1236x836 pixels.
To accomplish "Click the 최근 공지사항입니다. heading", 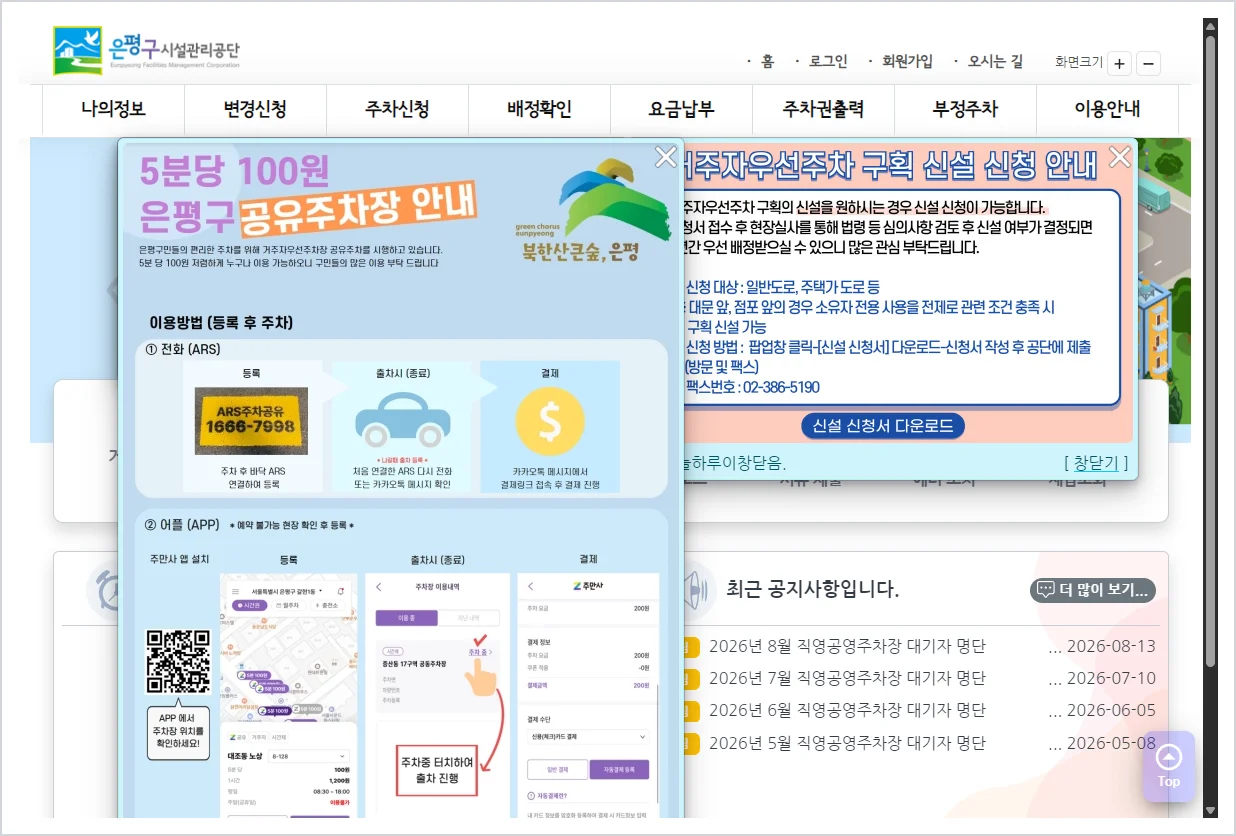I will [x=812, y=589].
